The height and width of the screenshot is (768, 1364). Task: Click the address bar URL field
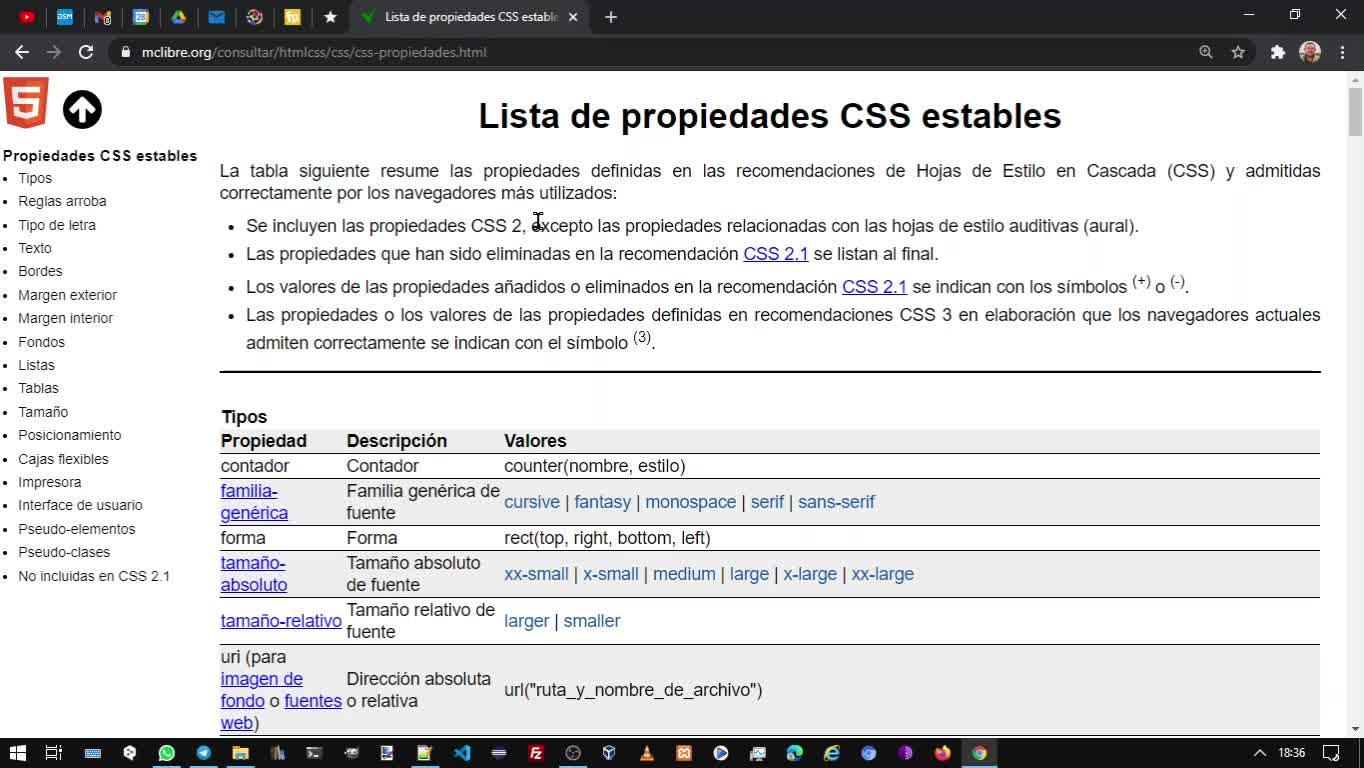[650, 52]
